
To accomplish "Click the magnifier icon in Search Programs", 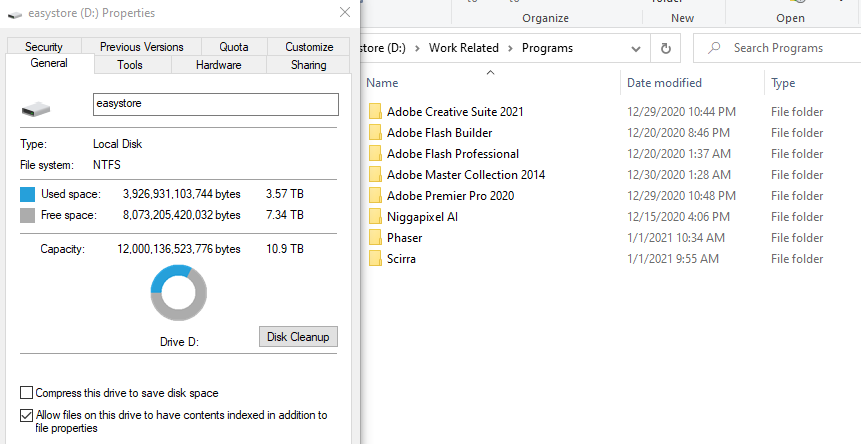I will pyautogui.click(x=714, y=48).
